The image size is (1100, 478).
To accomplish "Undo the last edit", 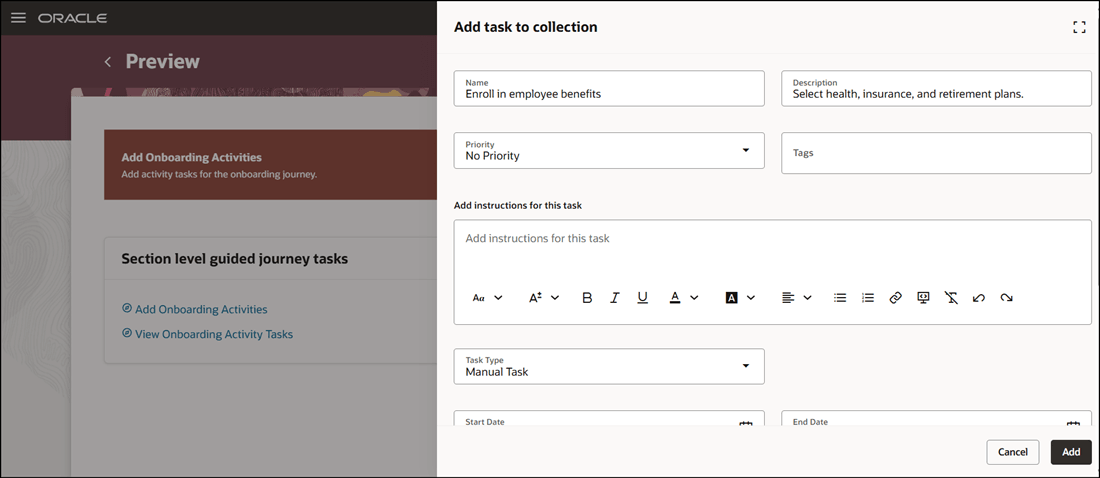I will point(979,298).
